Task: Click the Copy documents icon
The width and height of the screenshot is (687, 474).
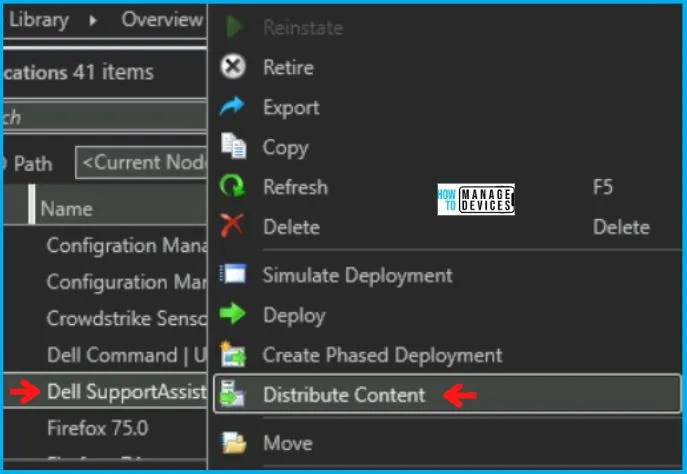Action: click(x=234, y=146)
